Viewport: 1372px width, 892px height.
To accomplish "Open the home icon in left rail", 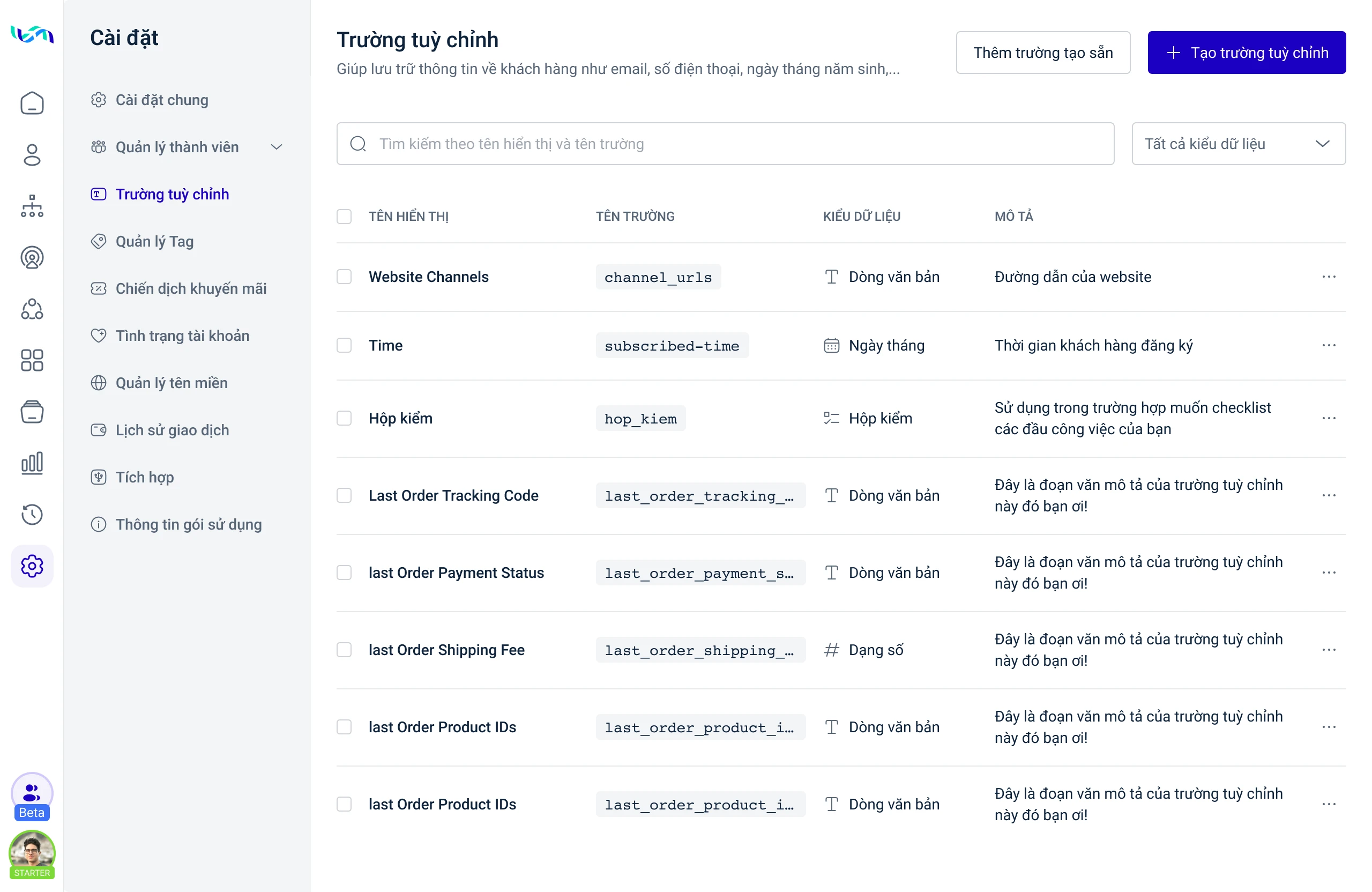I will coord(32,103).
